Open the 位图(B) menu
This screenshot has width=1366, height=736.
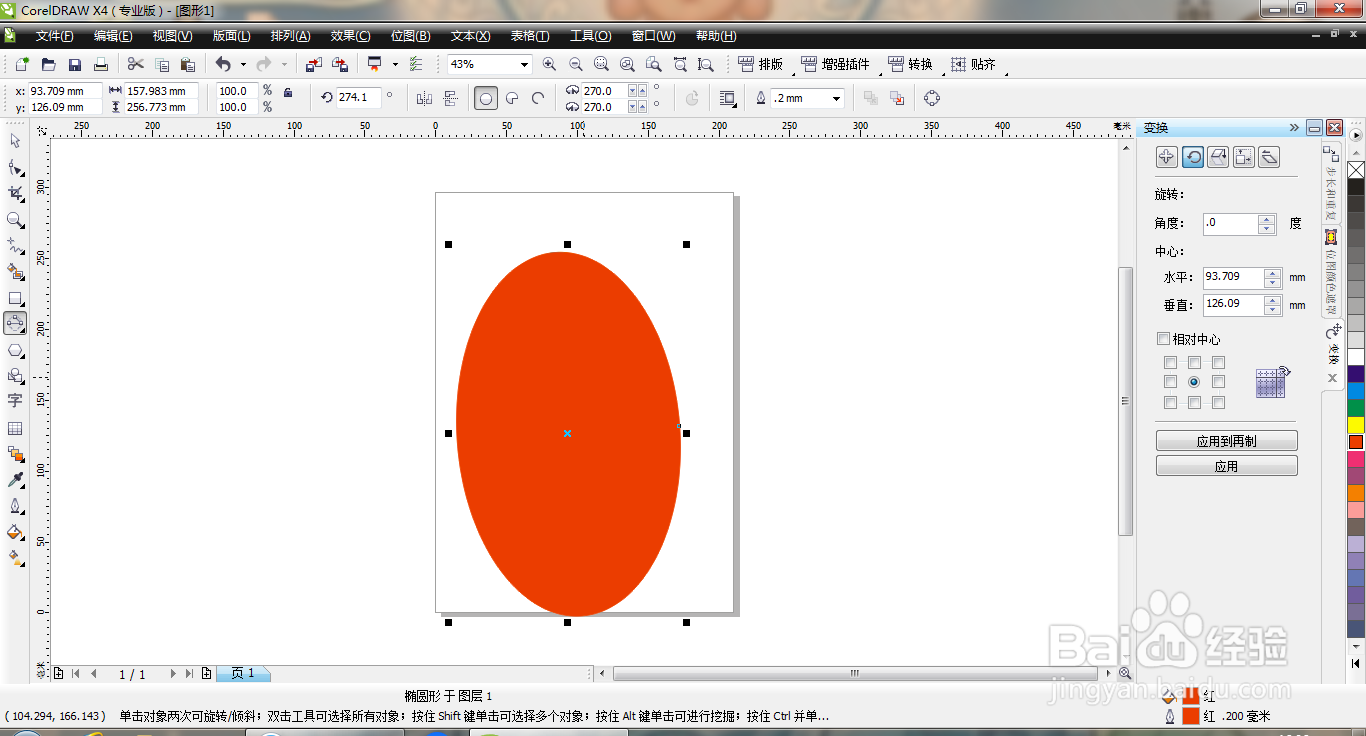pyautogui.click(x=410, y=36)
